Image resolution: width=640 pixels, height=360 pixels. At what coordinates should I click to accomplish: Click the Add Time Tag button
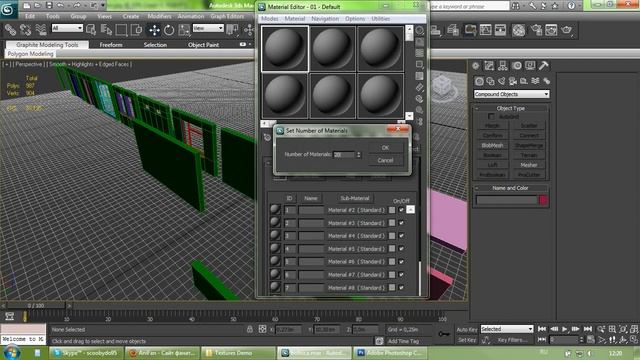pos(403,341)
